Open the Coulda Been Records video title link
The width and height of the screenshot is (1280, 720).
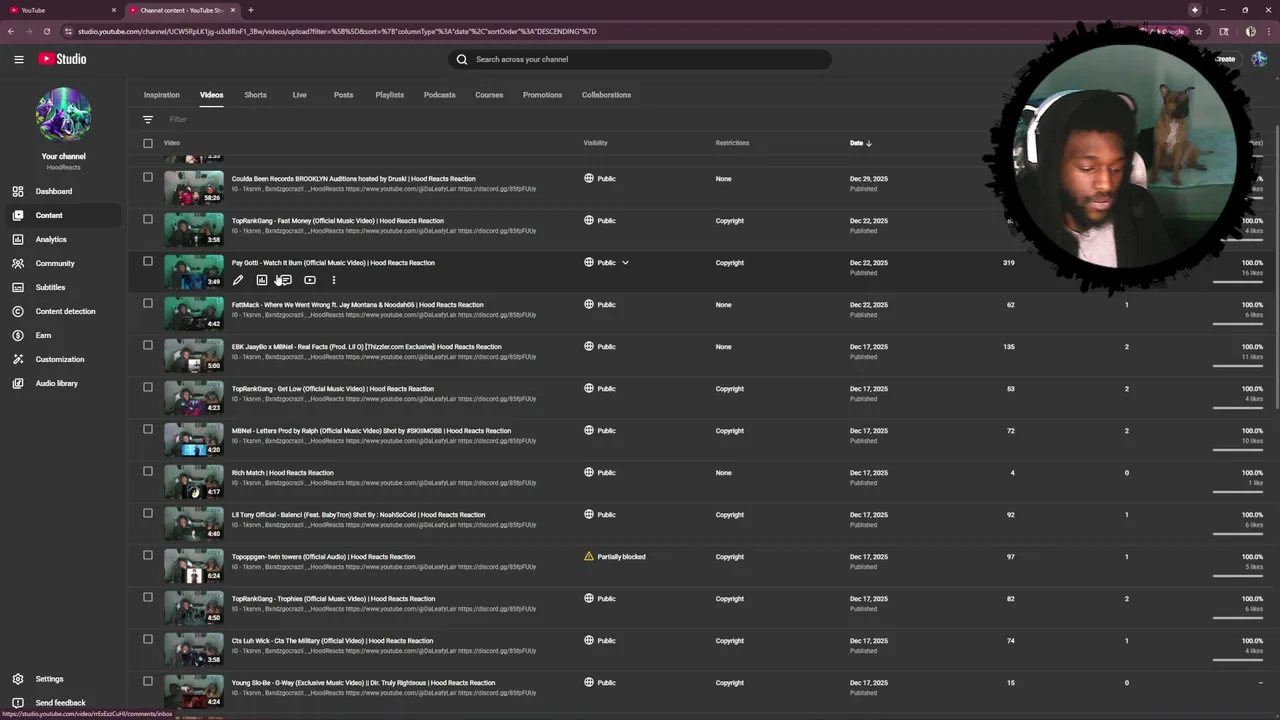[x=353, y=179]
